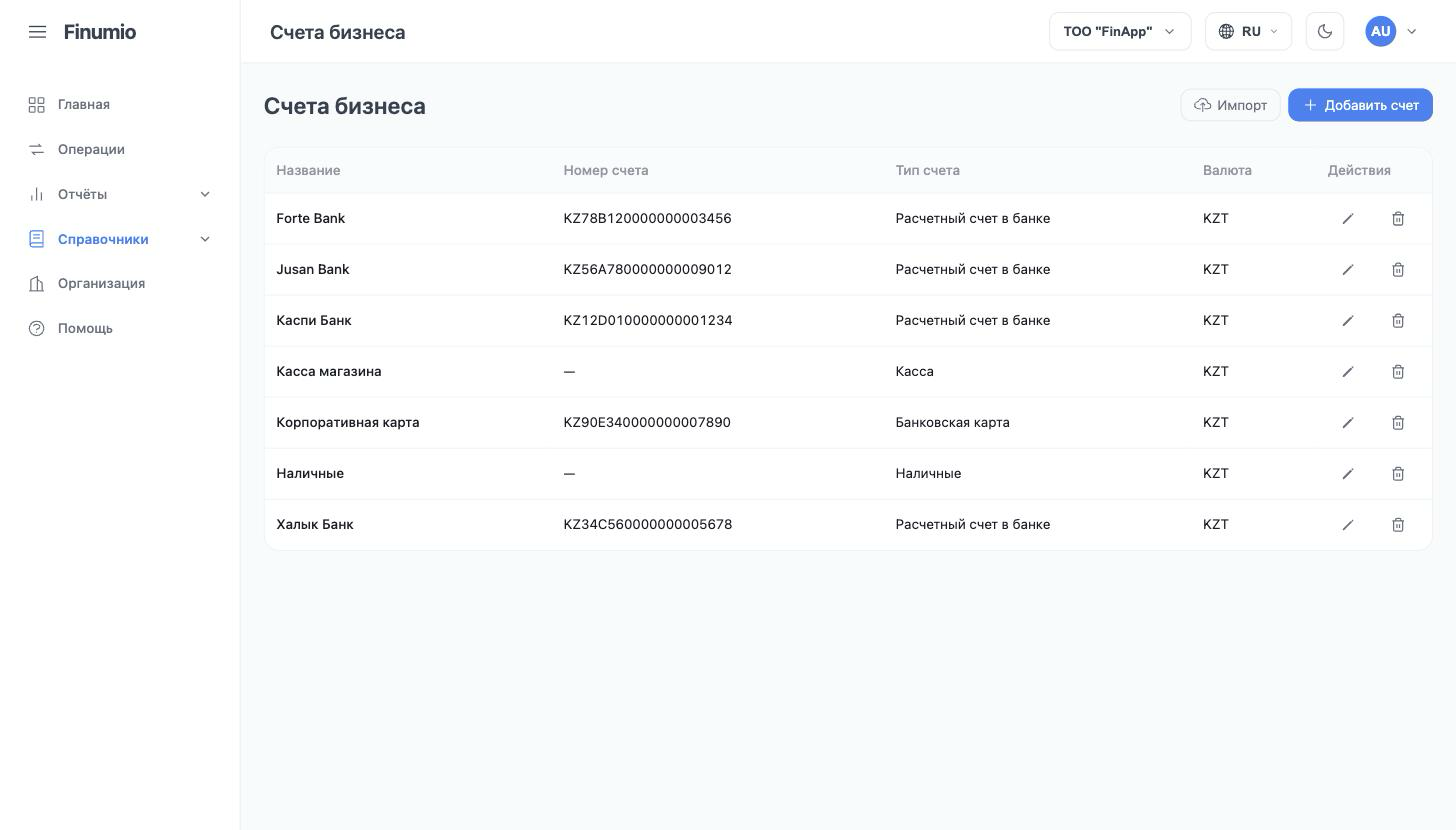Edit the Forte Bank account

click(x=1348, y=219)
